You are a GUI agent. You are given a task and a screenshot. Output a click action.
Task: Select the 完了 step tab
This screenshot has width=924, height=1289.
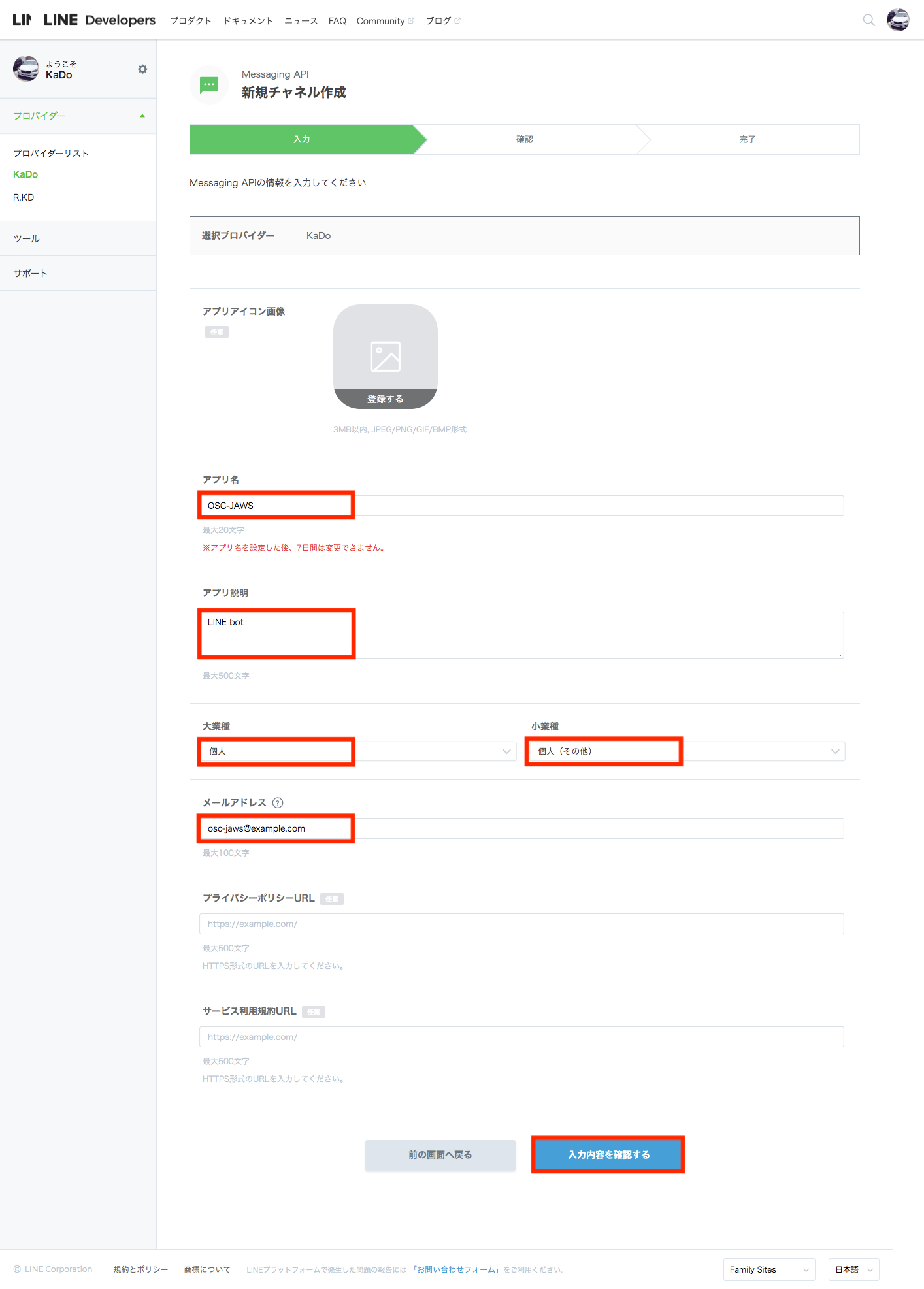[x=748, y=139]
